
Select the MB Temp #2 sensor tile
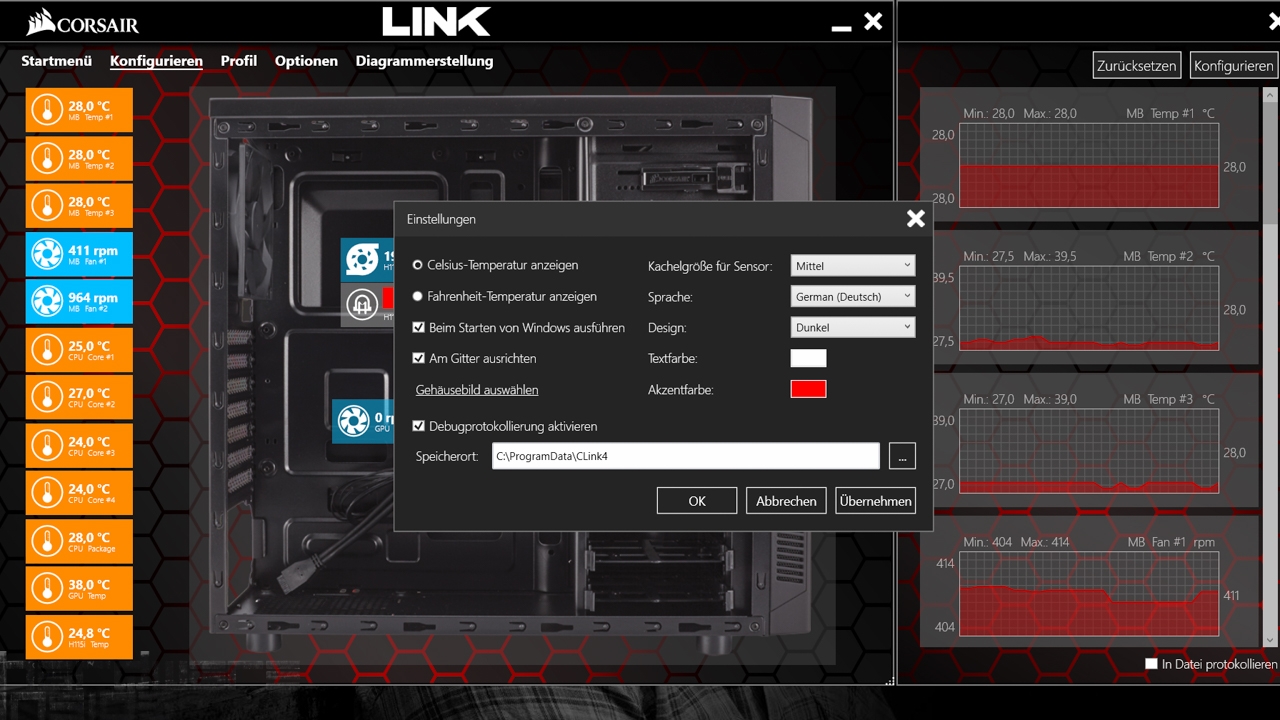coord(79,158)
